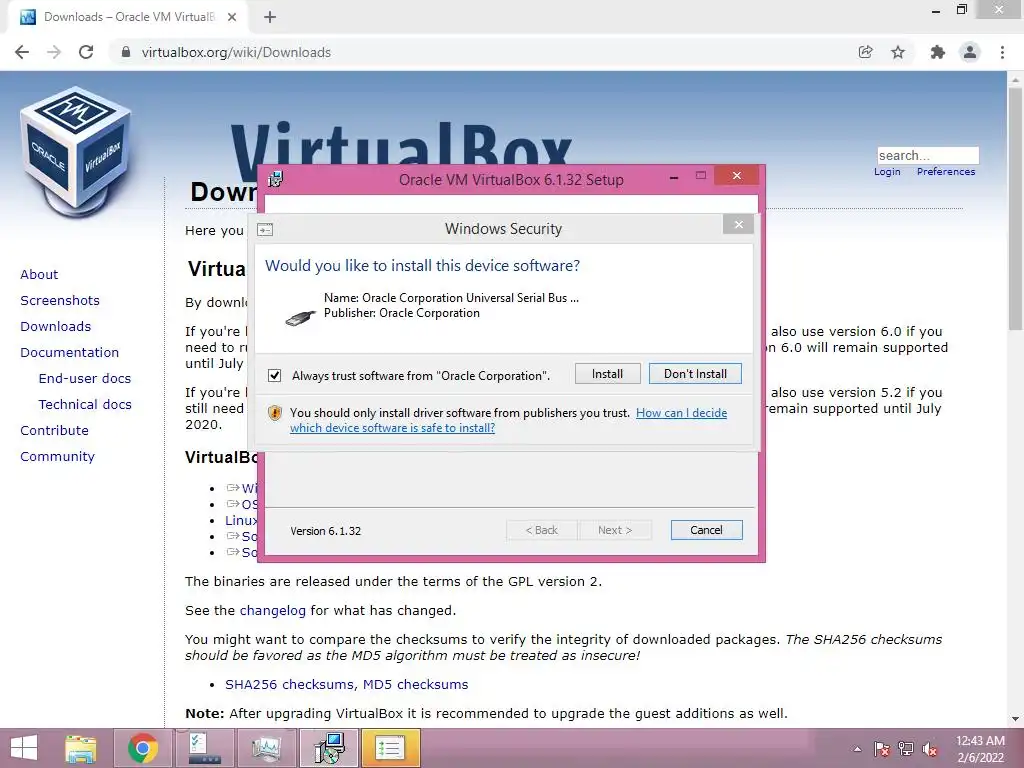Viewport: 1024px width, 768px height.
Task: Open Server Manager taskbar icon
Action: (x=204, y=748)
